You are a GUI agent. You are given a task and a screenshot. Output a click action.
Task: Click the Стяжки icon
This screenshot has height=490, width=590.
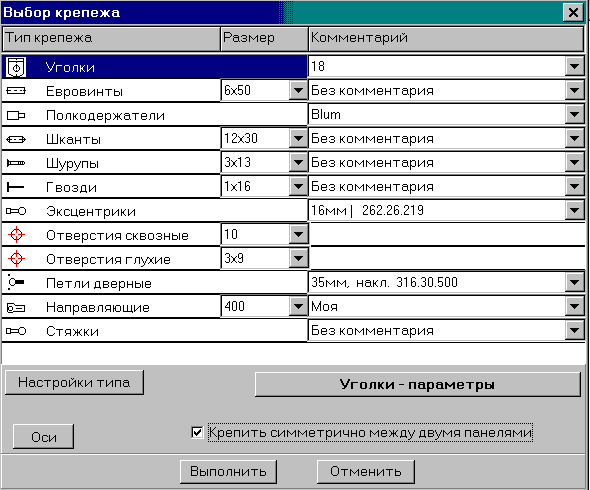point(16,331)
